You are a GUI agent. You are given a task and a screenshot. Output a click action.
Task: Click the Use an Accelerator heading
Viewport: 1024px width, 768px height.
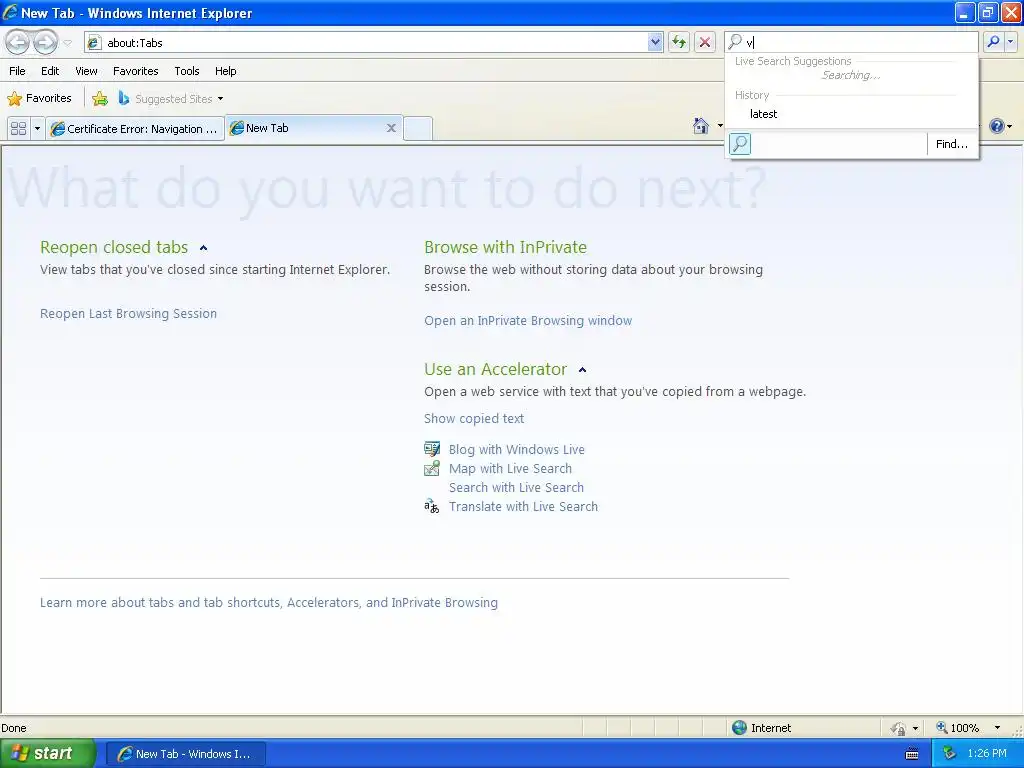495,370
